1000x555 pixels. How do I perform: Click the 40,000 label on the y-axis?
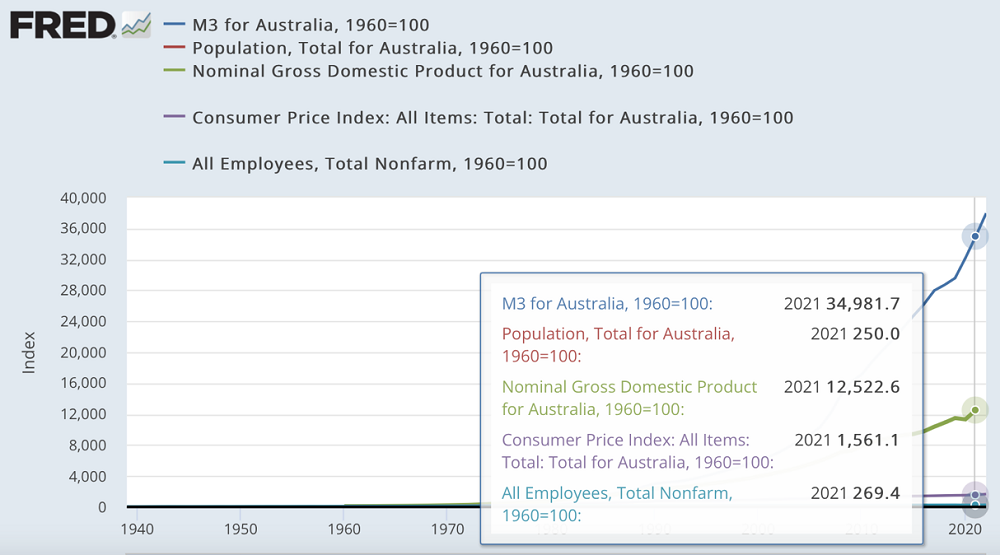tap(84, 198)
